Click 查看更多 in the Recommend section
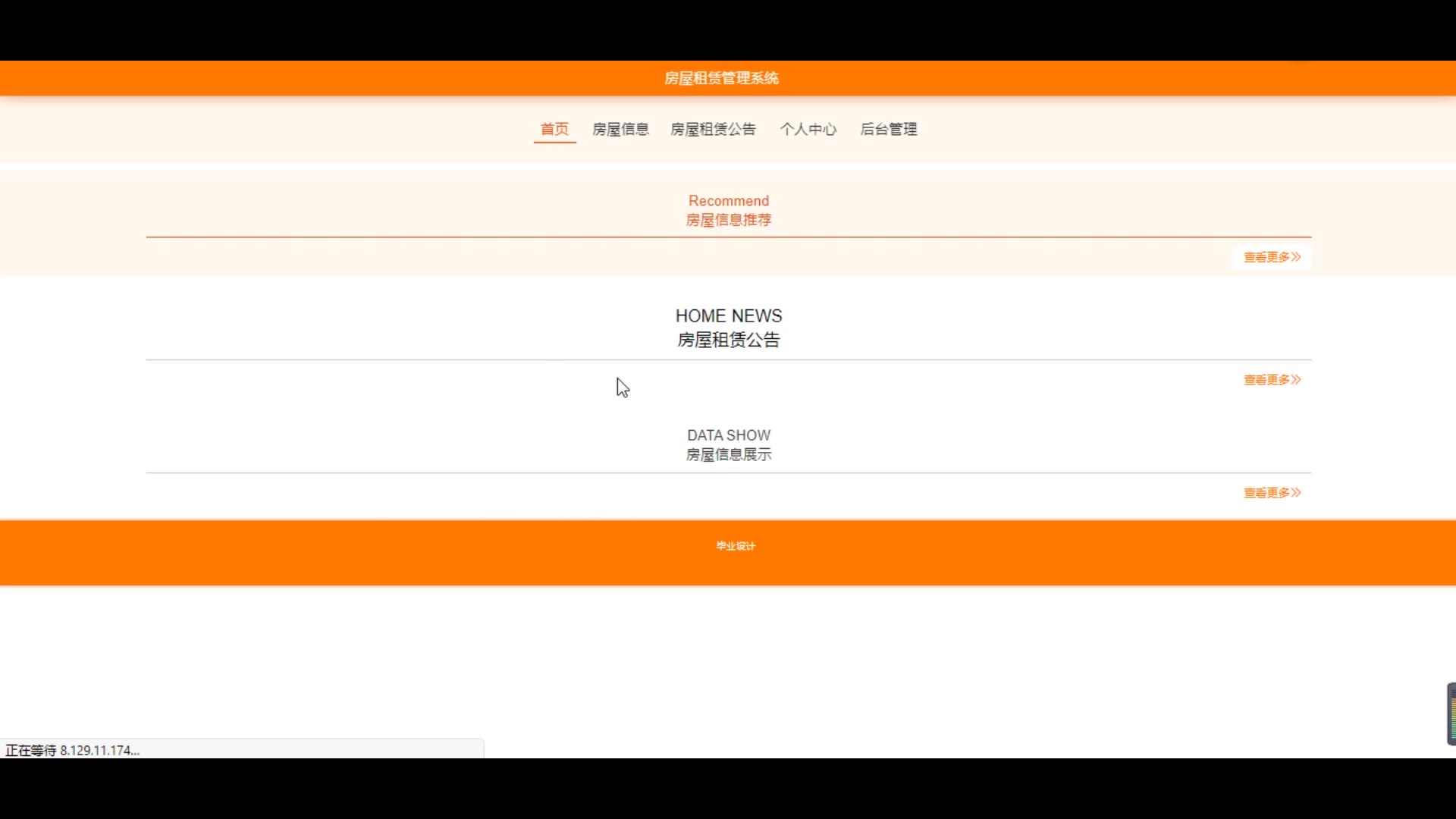Viewport: 1456px width, 819px height. pos(1266,257)
